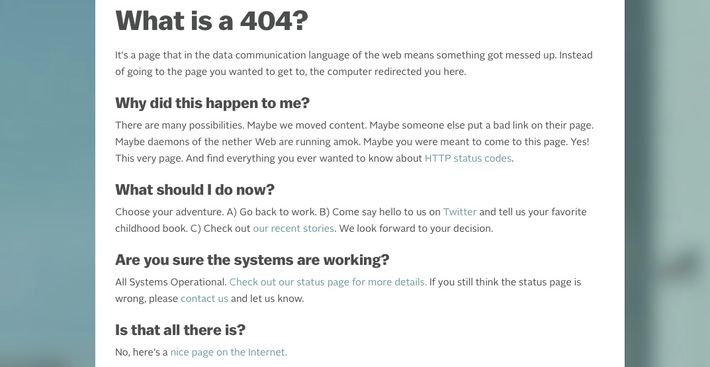Click the contact us link
Viewport: 710px width, 367px height.
pyautogui.click(x=204, y=299)
